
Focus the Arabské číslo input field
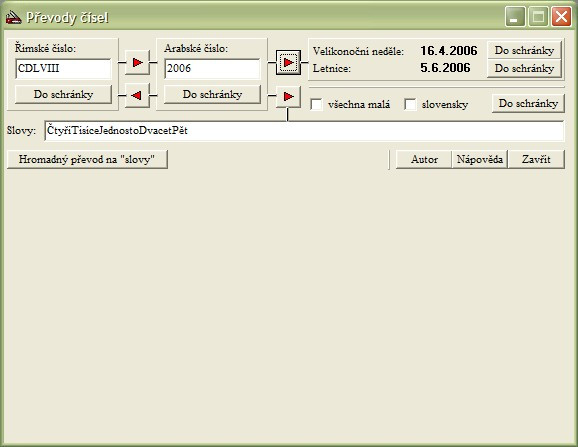pyautogui.click(x=212, y=69)
